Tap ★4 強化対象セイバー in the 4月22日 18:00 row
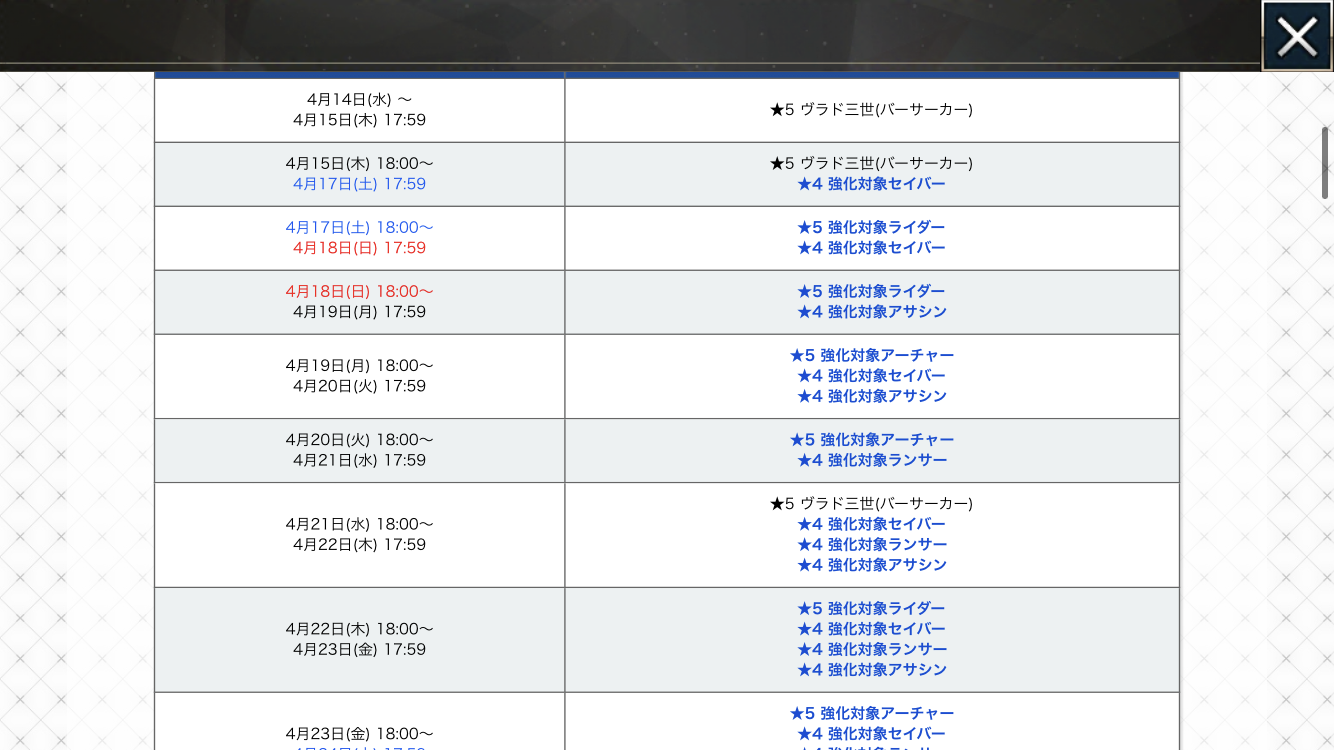Screen dimensions: 1334x750 [x=871, y=629]
